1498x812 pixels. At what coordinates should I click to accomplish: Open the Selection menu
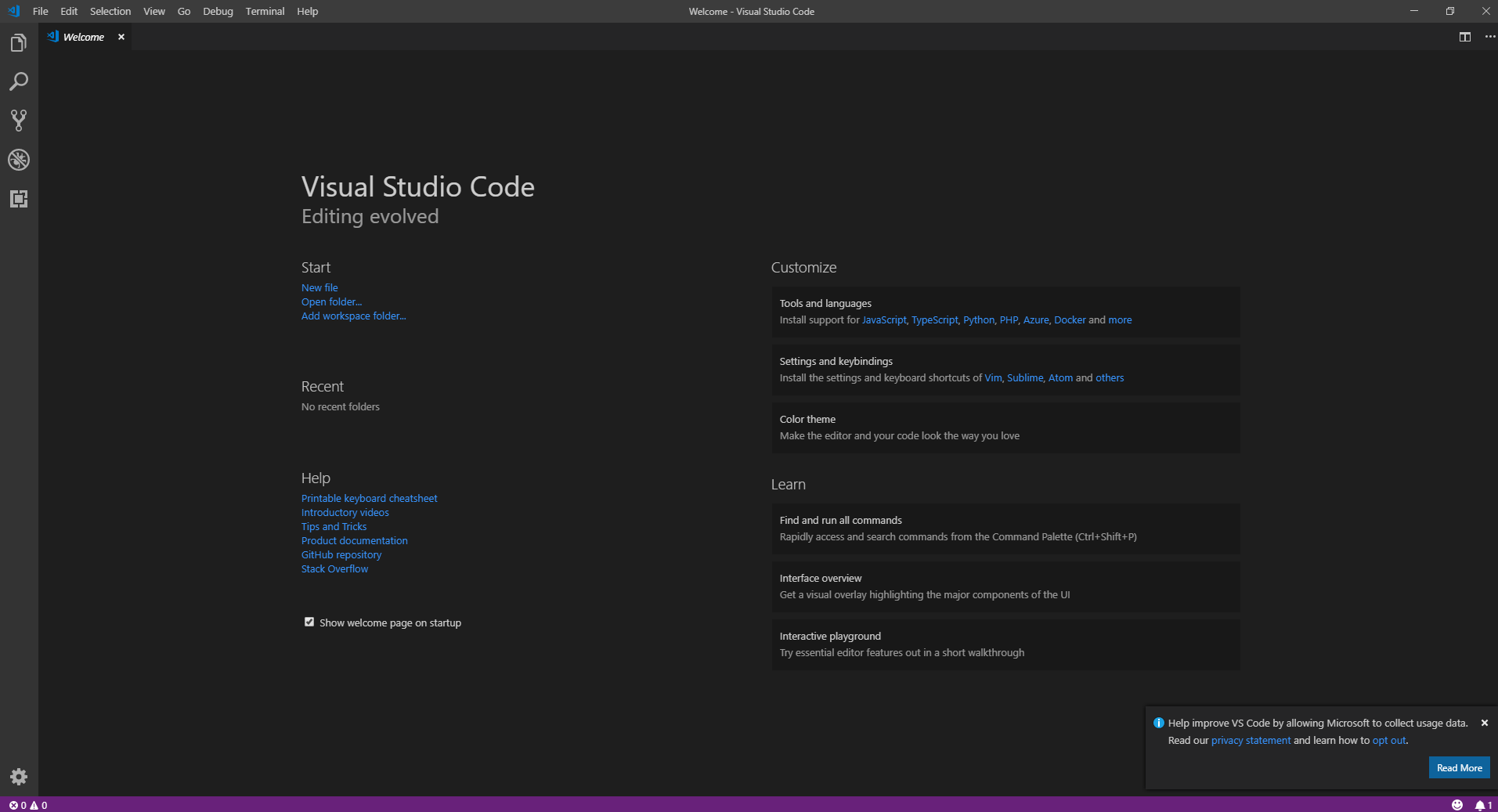pyautogui.click(x=110, y=11)
